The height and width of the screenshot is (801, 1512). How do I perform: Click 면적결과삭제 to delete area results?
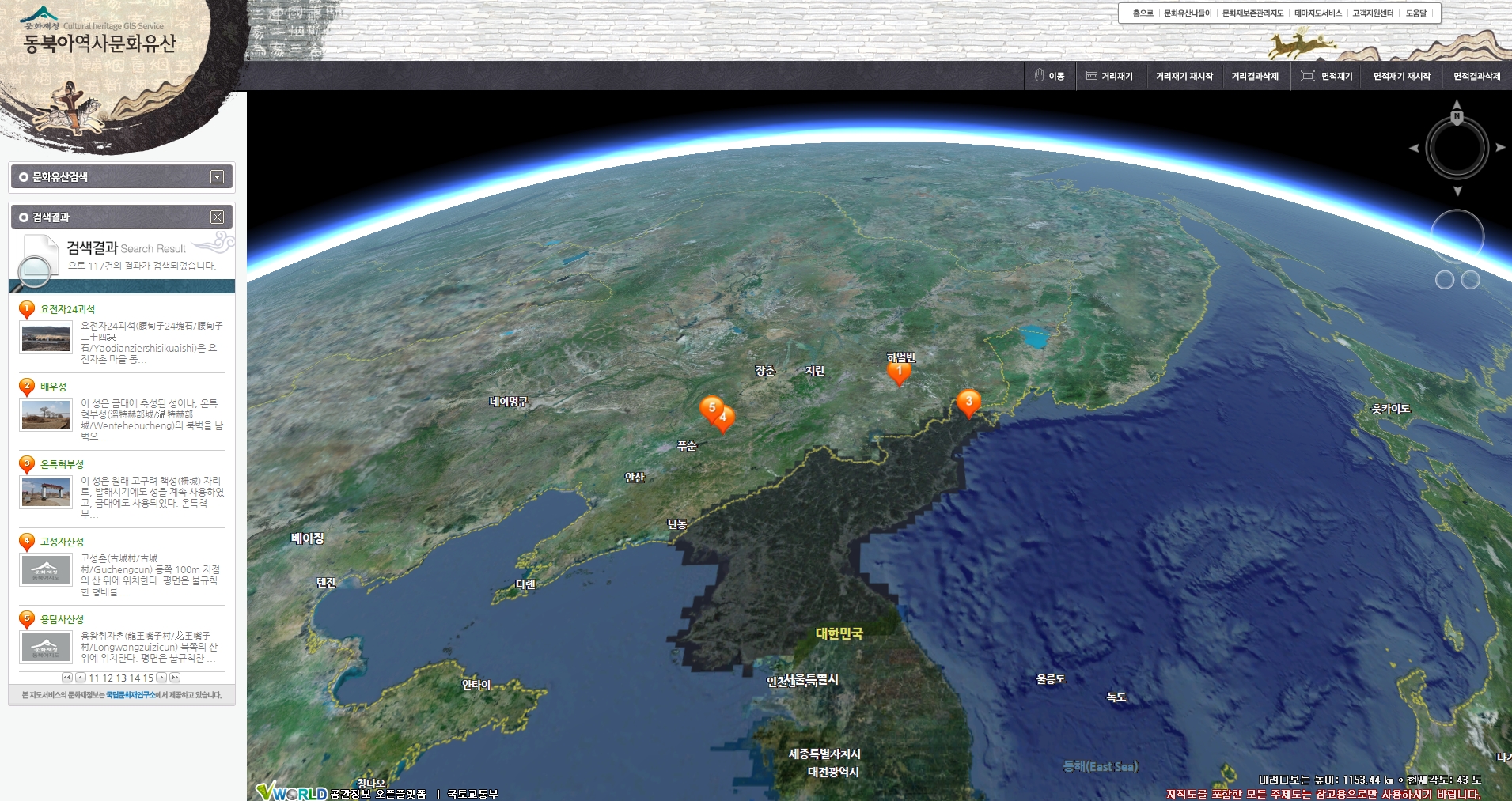tap(1476, 76)
